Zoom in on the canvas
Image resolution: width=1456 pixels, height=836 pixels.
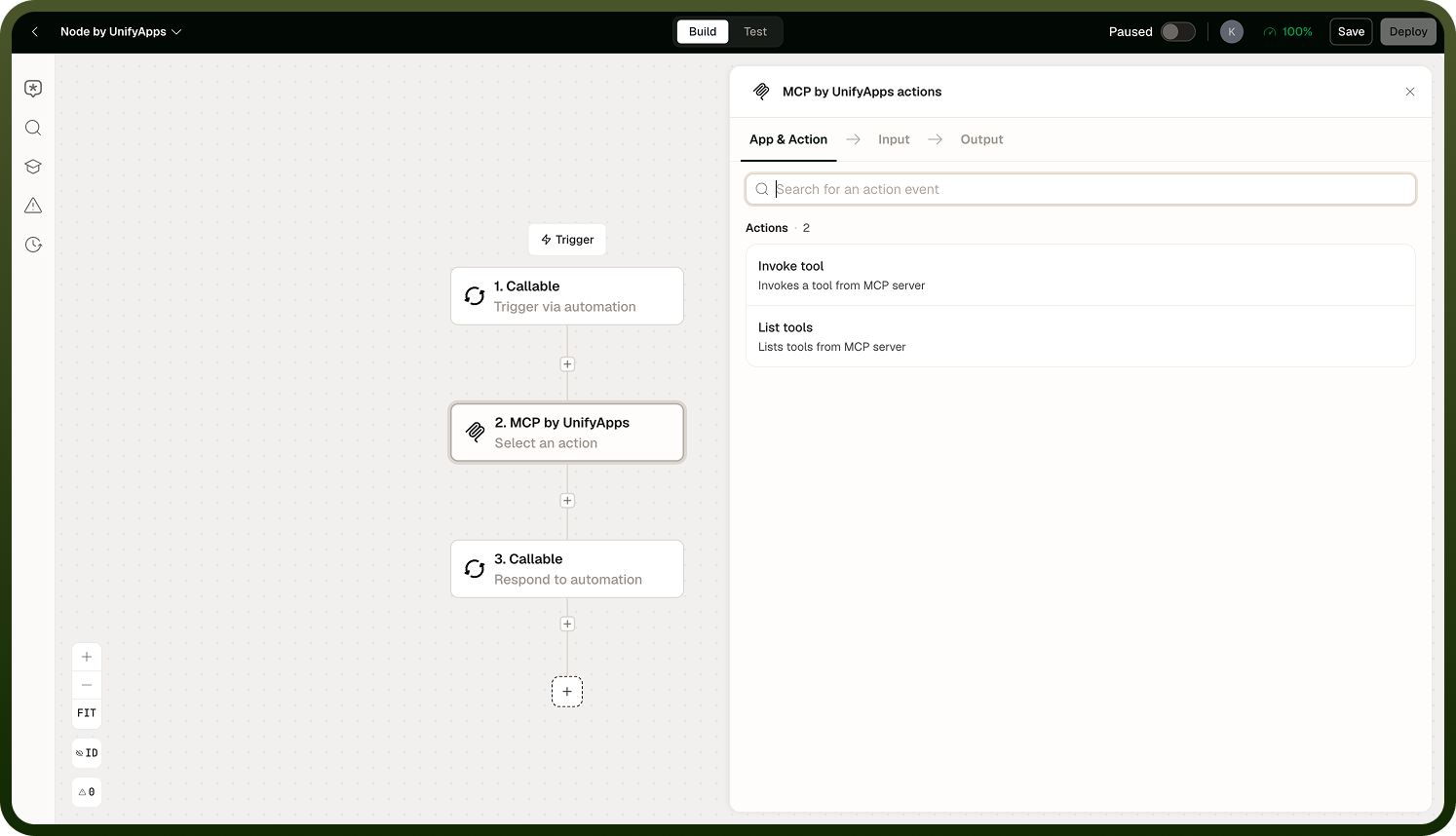click(x=87, y=657)
